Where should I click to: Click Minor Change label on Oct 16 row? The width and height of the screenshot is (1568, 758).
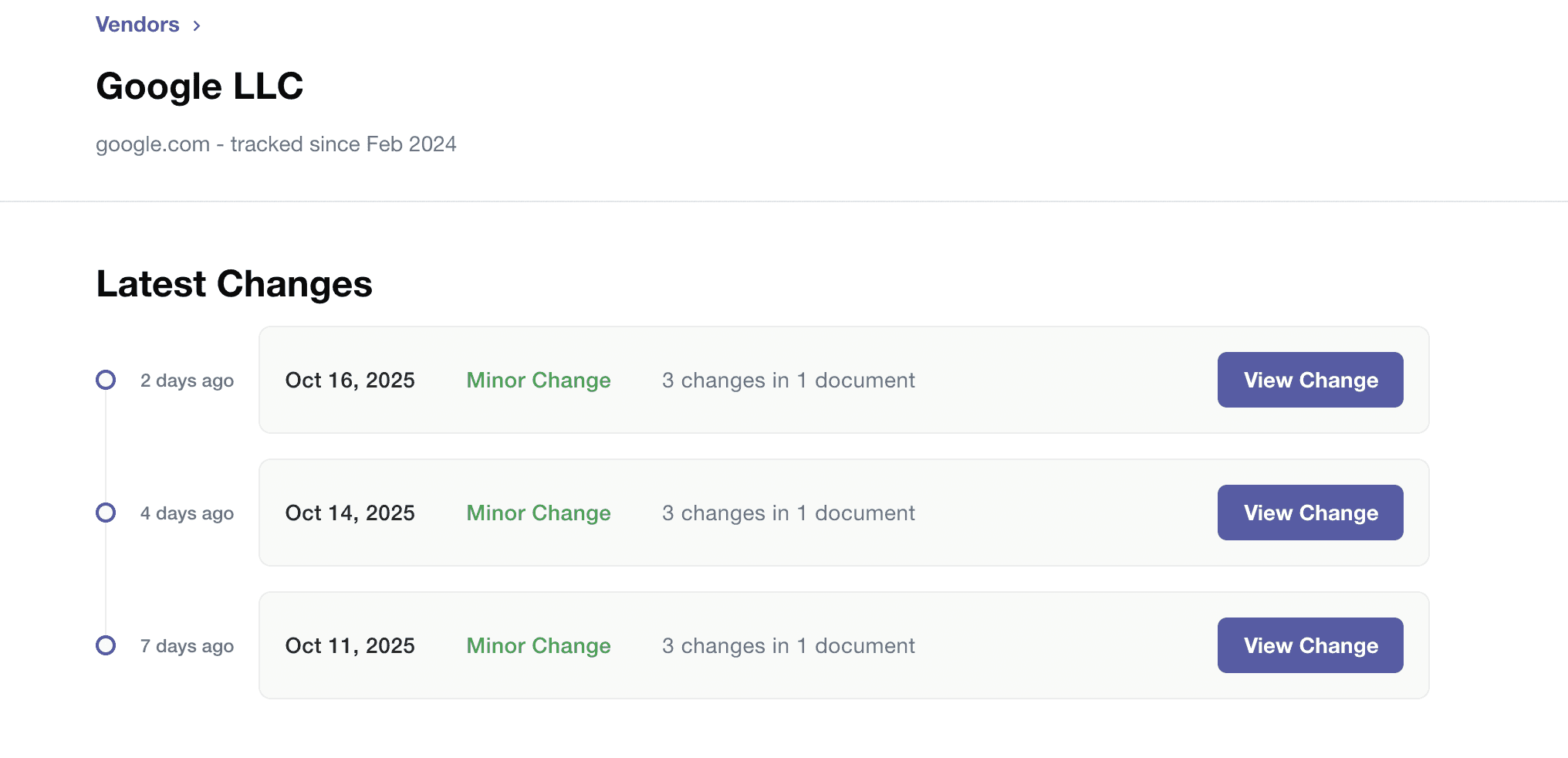click(539, 381)
